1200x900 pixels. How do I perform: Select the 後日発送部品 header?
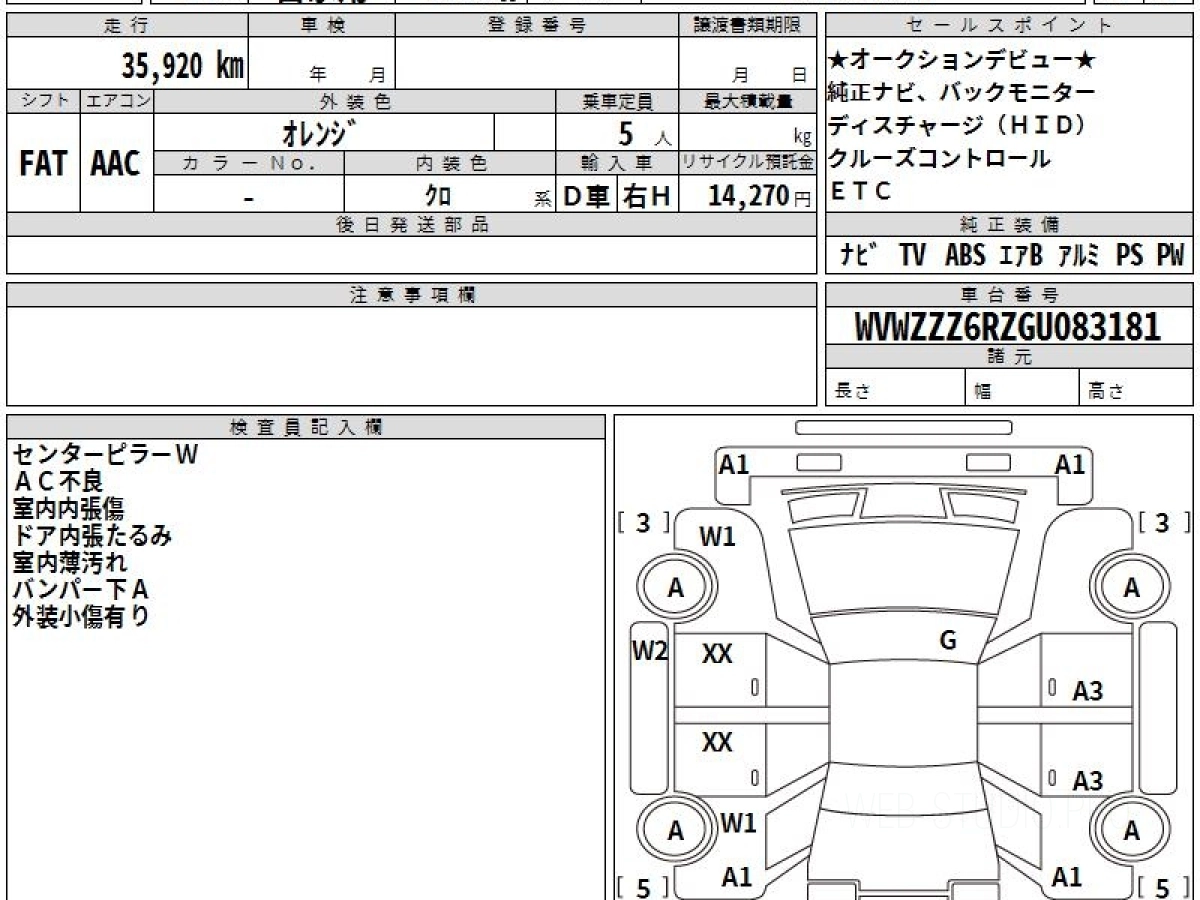coord(412,225)
